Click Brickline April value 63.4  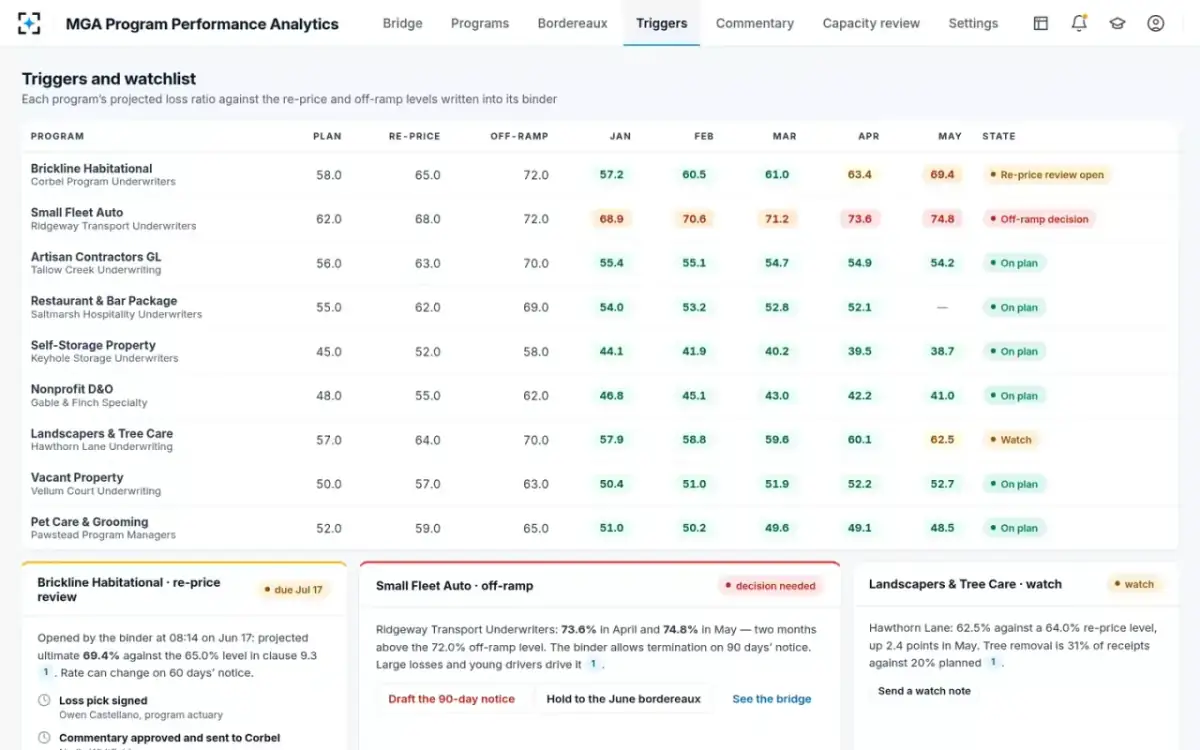click(x=860, y=175)
